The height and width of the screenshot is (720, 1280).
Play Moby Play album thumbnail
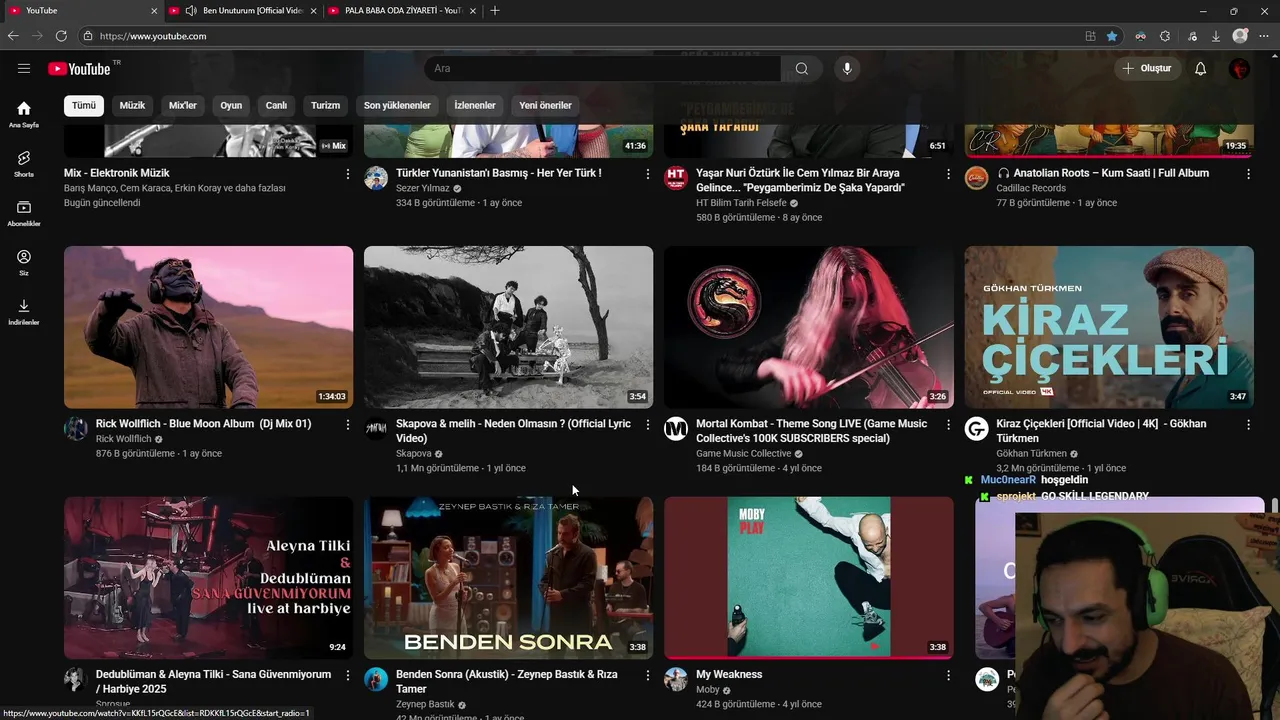[808, 578]
